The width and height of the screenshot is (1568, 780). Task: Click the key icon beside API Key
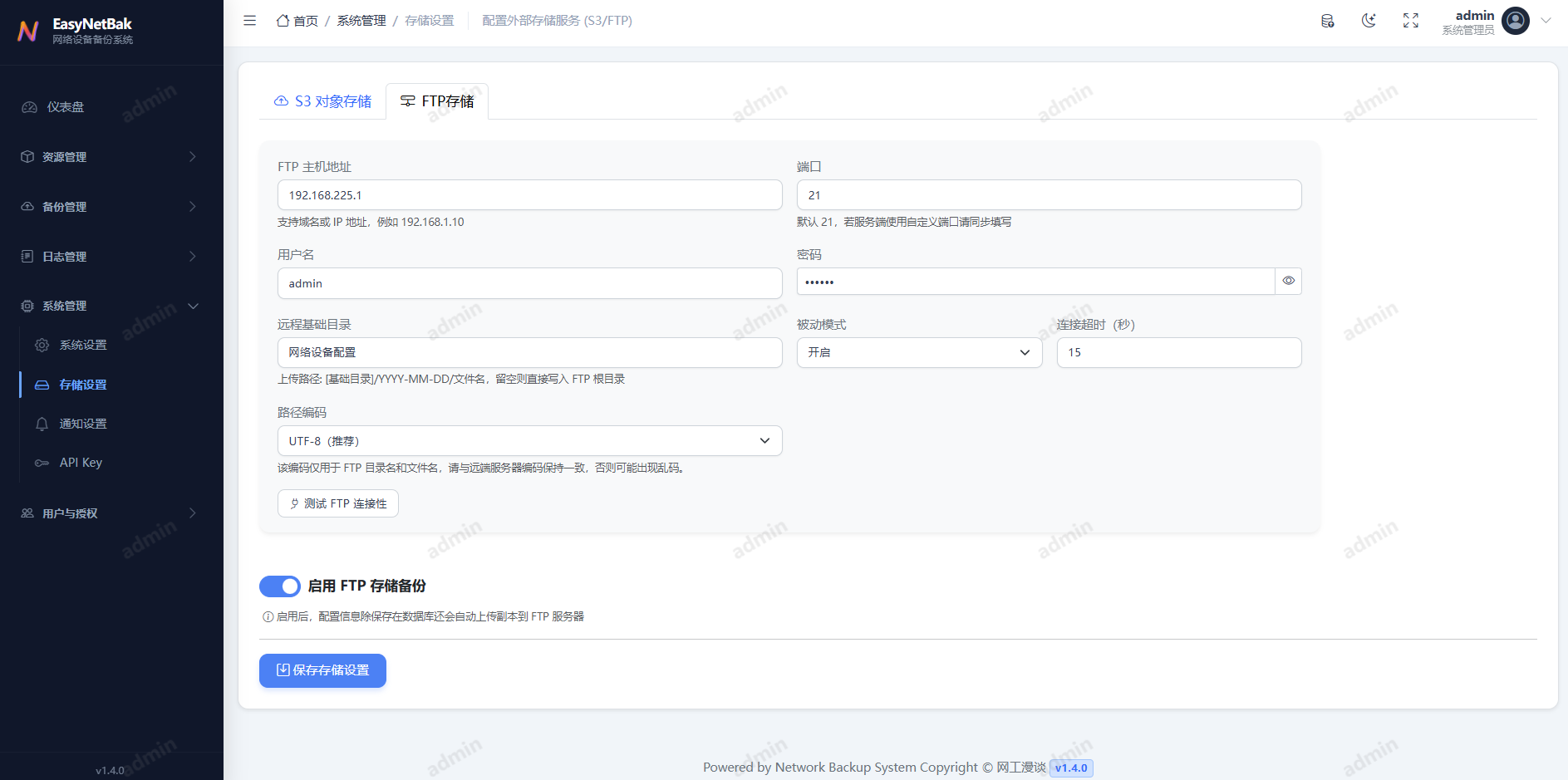coord(42,463)
